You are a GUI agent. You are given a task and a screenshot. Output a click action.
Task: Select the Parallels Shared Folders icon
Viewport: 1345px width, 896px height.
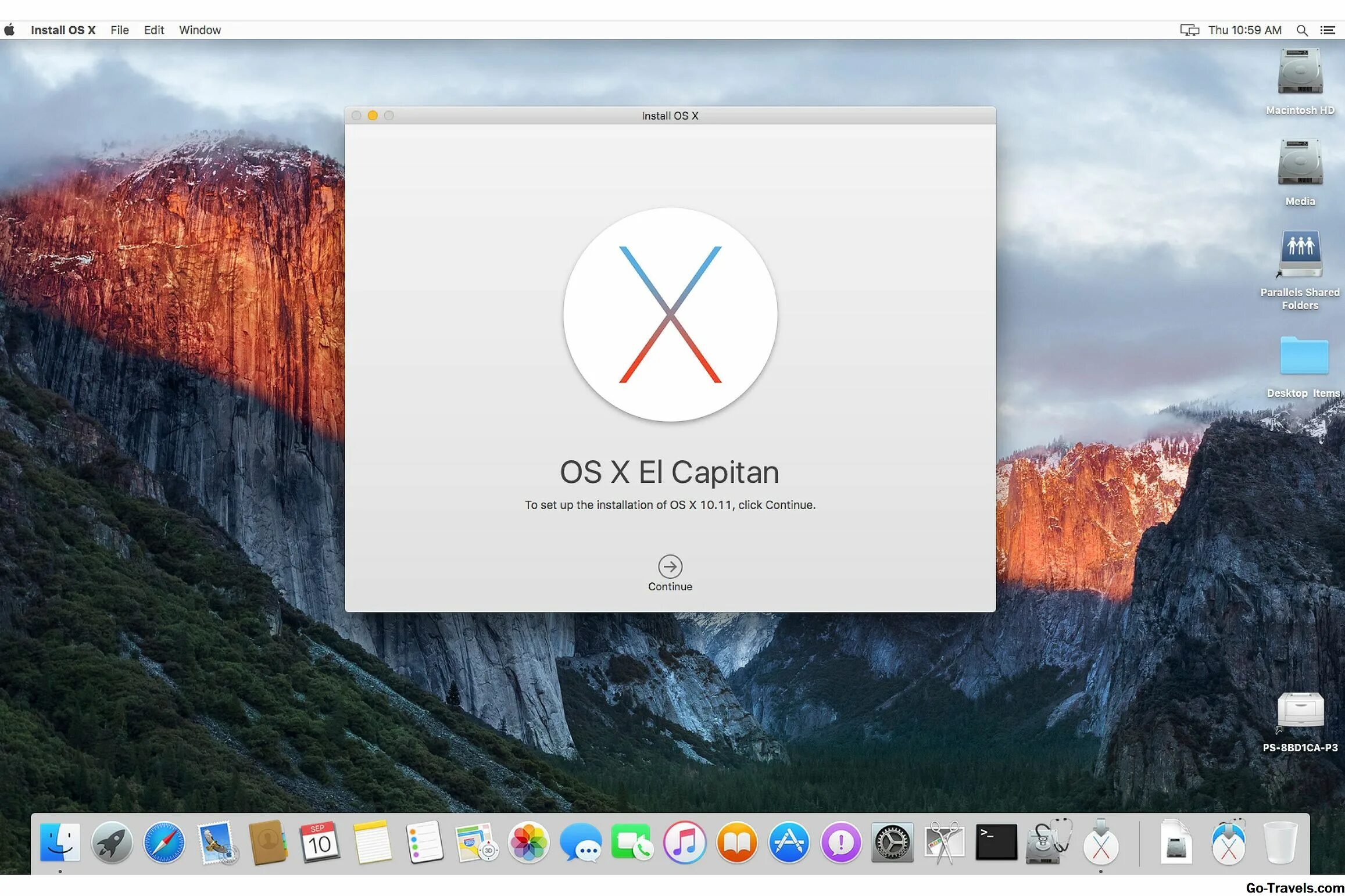(1300, 255)
